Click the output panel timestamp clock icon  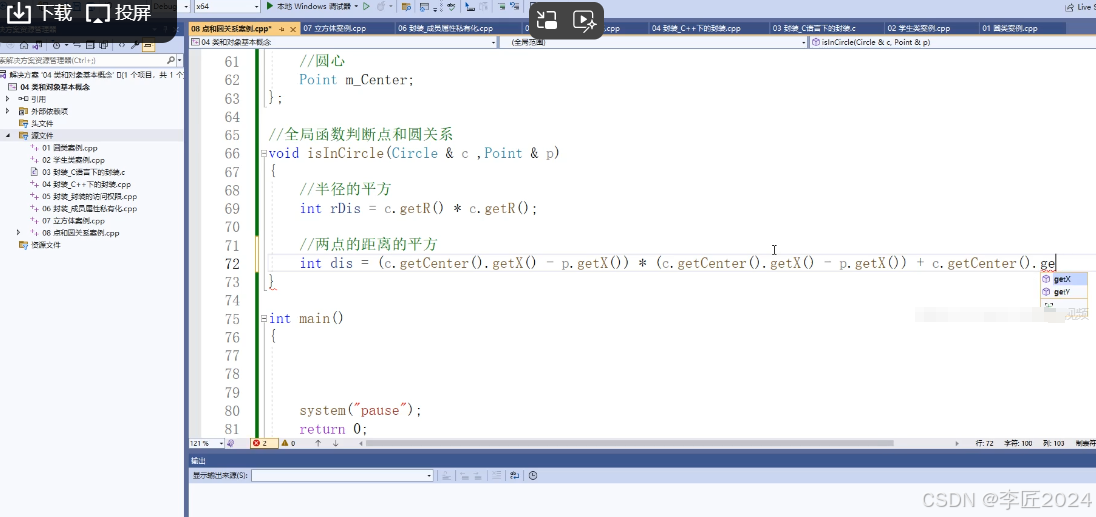[533, 475]
